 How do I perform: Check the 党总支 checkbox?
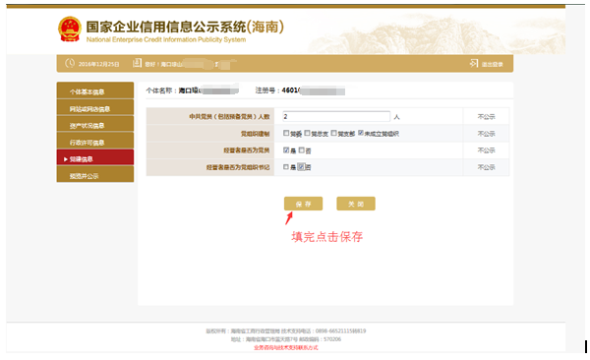(307, 133)
